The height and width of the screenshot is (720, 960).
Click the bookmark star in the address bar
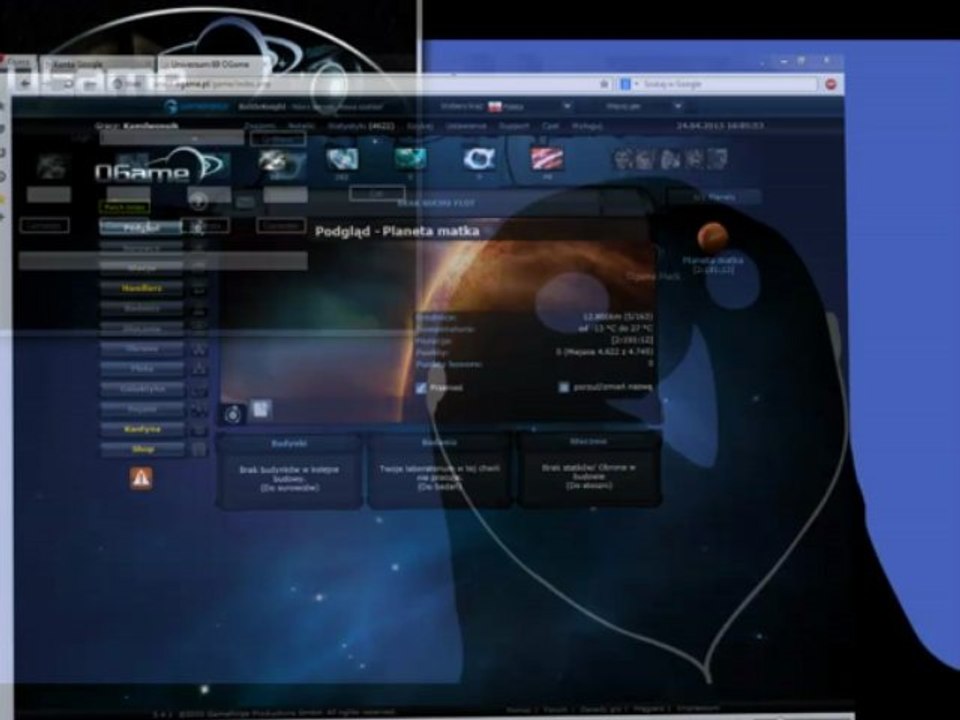[x=604, y=84]
